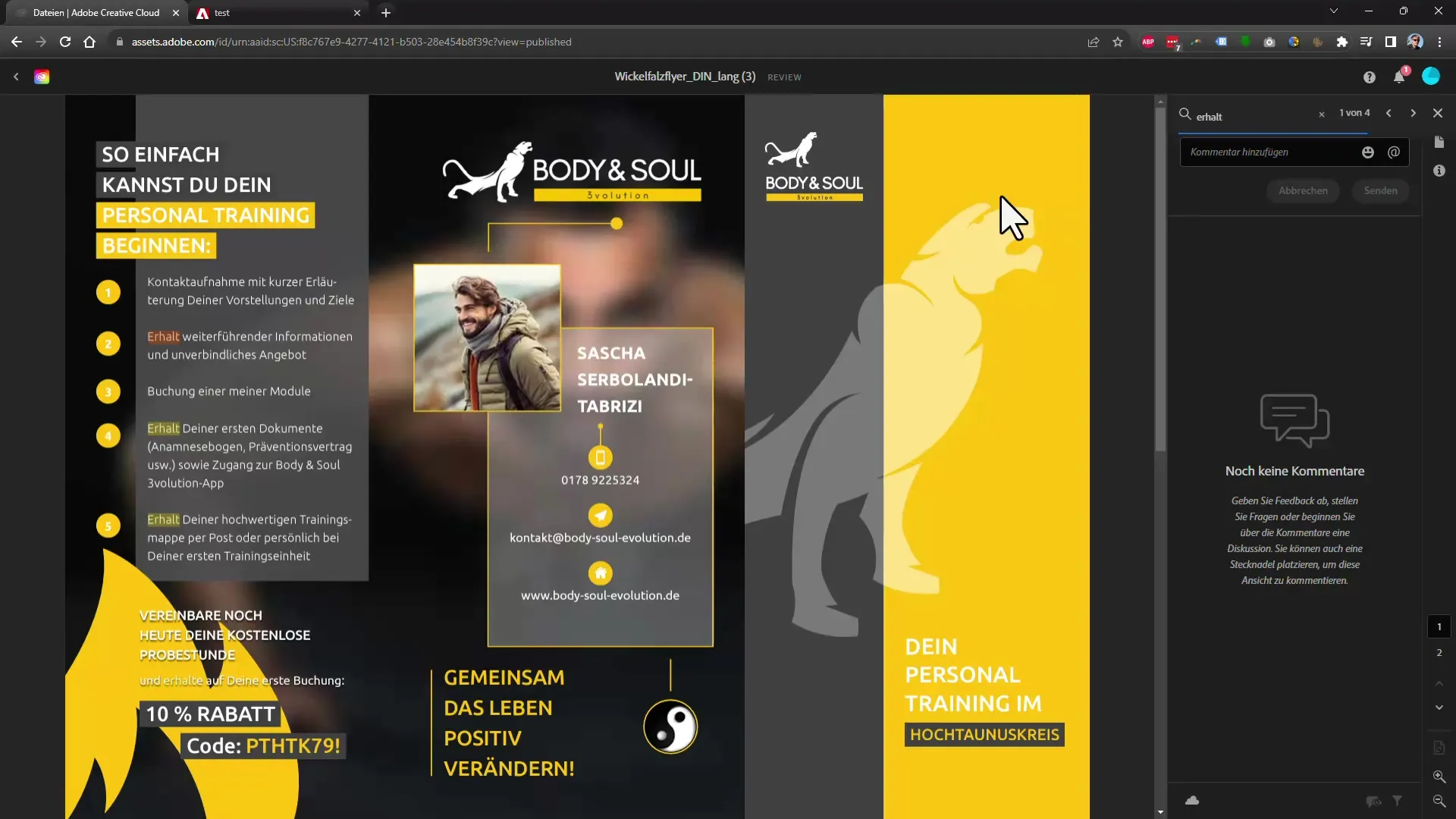Open the emoji picker in comment box
The width and height of the screenshot is (1456, 819).
coord(1368,152)
